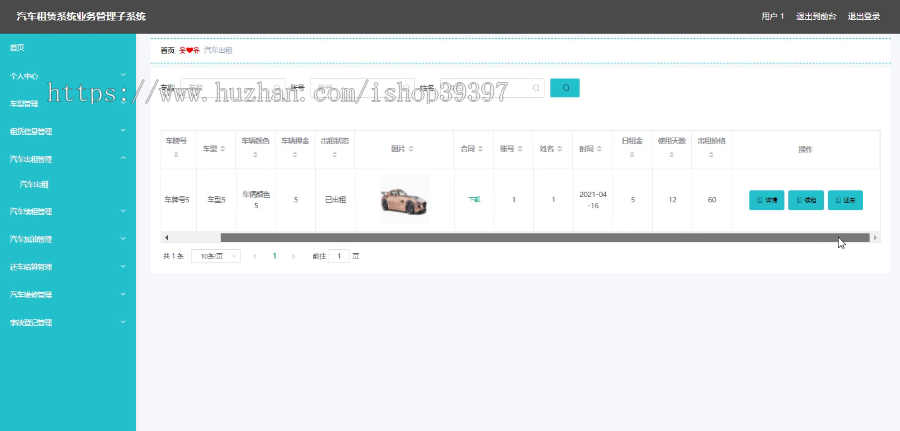
Task: Sort the table by the 姓名 column arrows
Action: [x=559, y=149]
